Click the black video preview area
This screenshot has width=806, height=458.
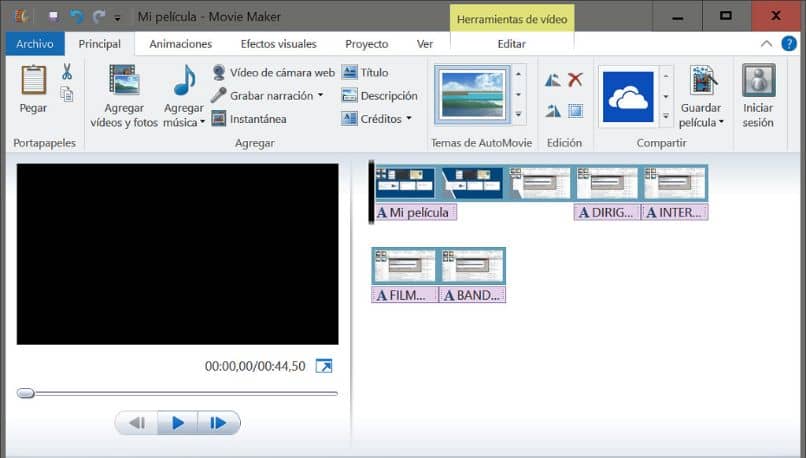(x=177, y=254)
